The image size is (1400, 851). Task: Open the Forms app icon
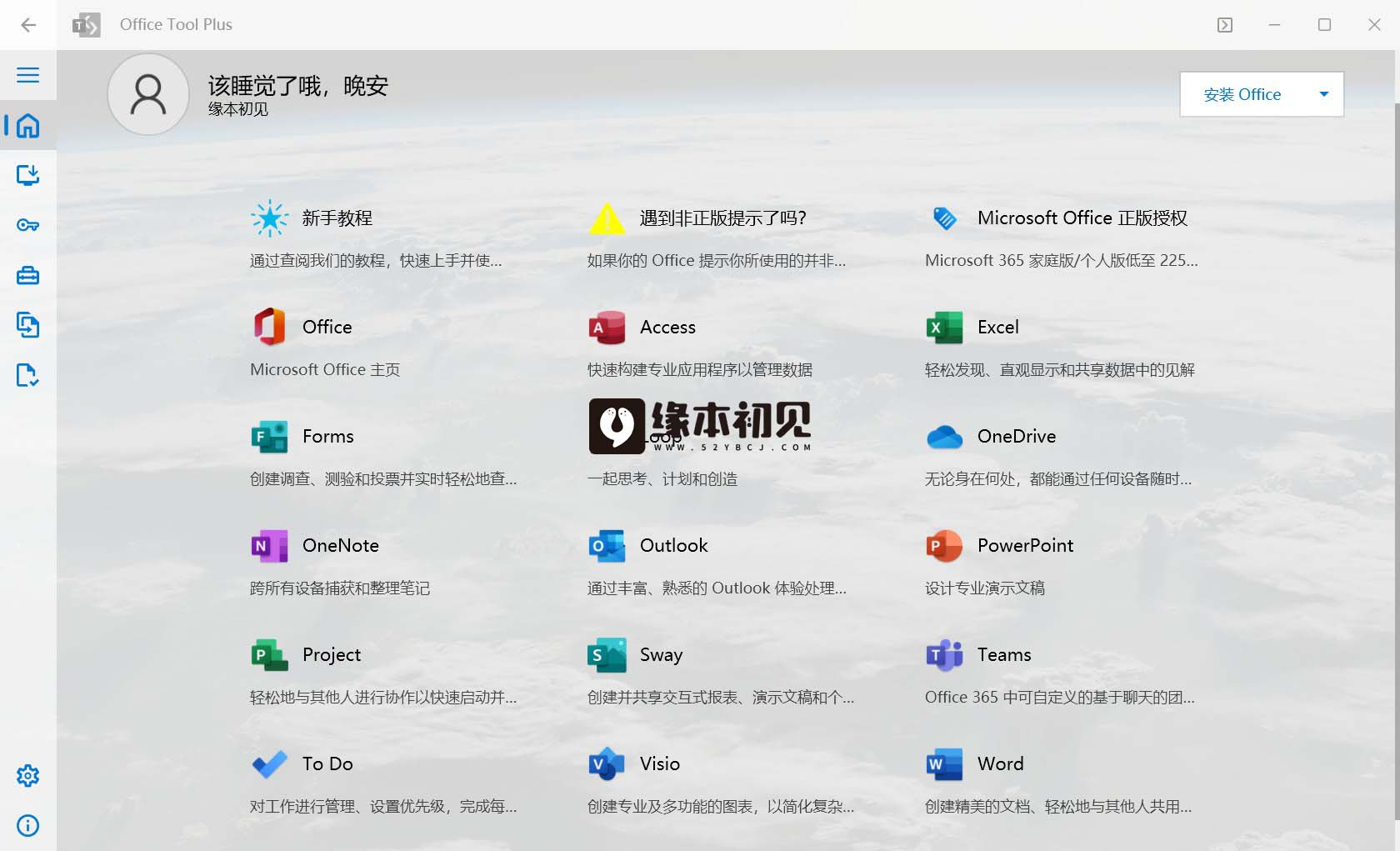(269, 437)
